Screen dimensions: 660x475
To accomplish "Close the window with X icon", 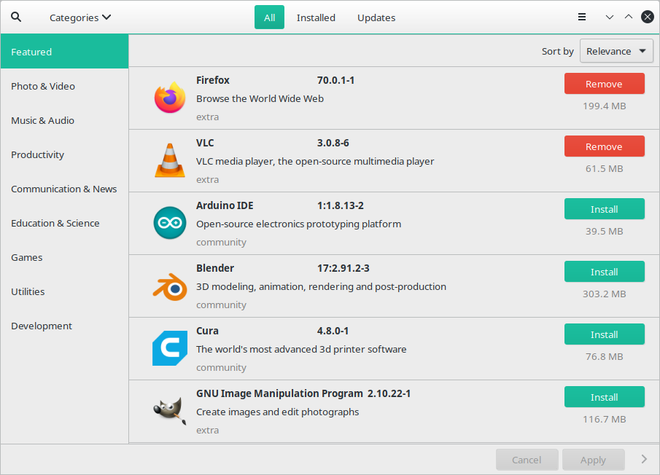I will point(647,17).
